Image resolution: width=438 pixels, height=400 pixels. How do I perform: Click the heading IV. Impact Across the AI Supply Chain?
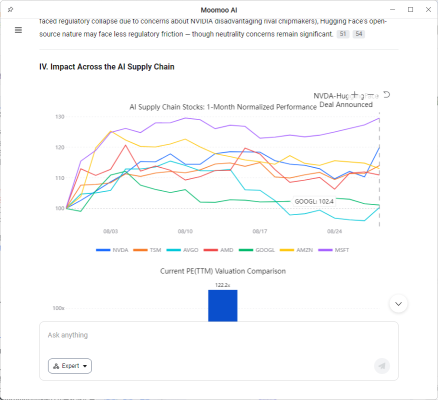pyautogui.click(x=107, y=67)
